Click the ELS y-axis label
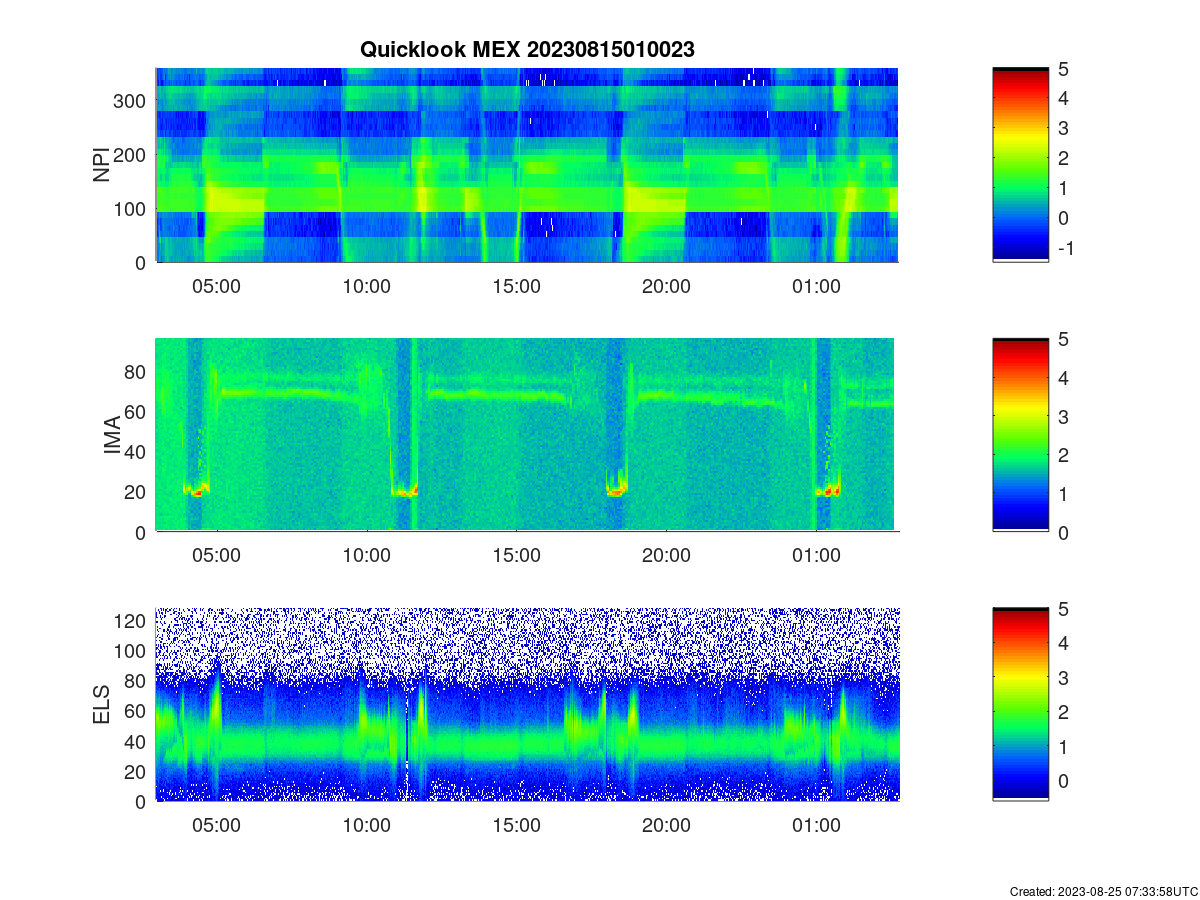The height and width of the screenshot is (900, 1200). (x=101, y=705)
